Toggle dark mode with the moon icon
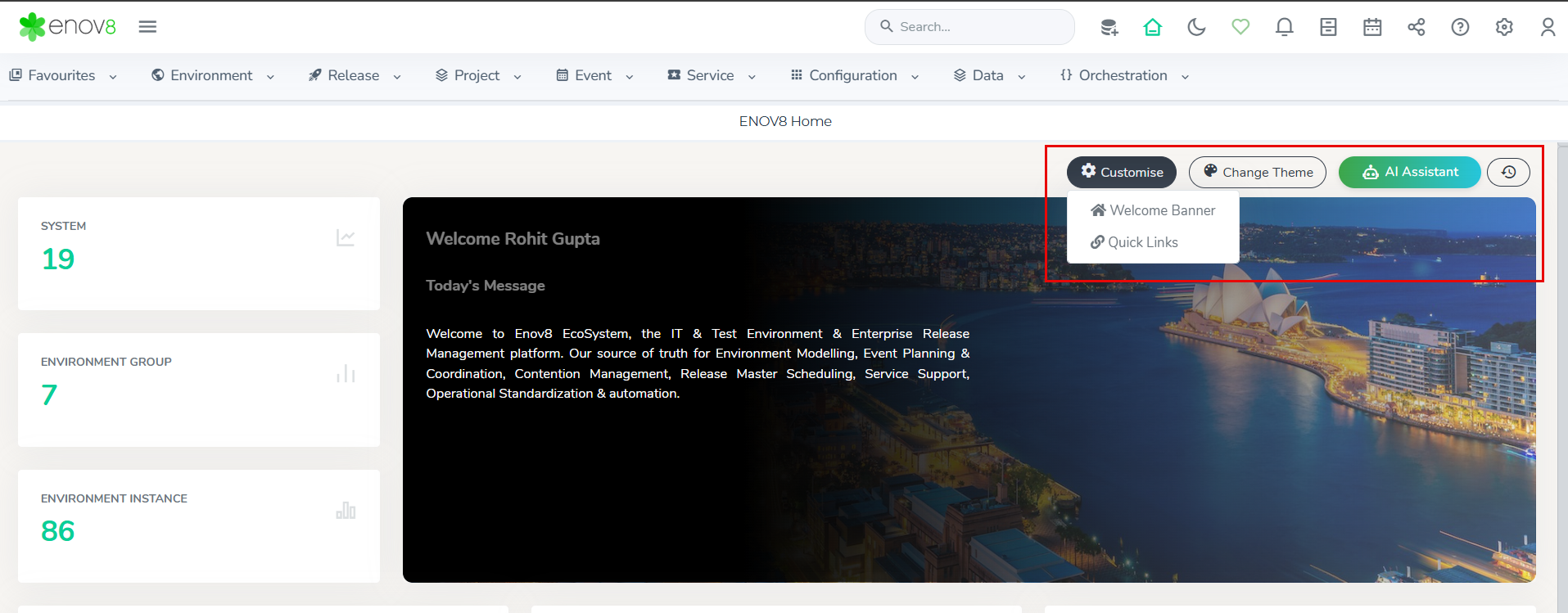 (1196, 27)
